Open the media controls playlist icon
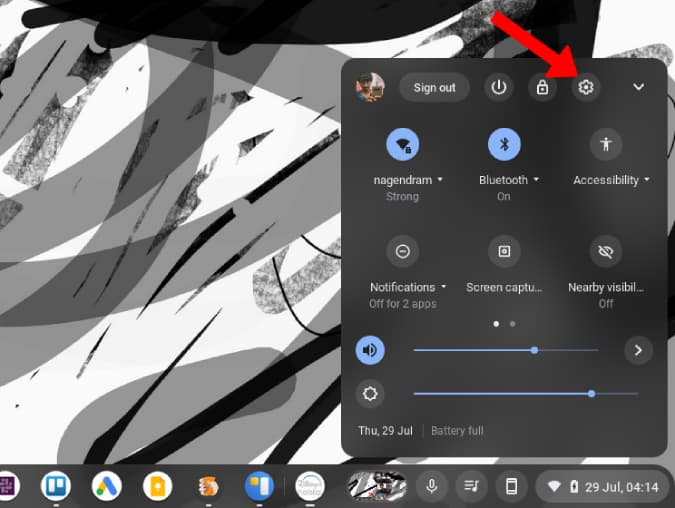The image size is (675, 508). click(471, 486)
